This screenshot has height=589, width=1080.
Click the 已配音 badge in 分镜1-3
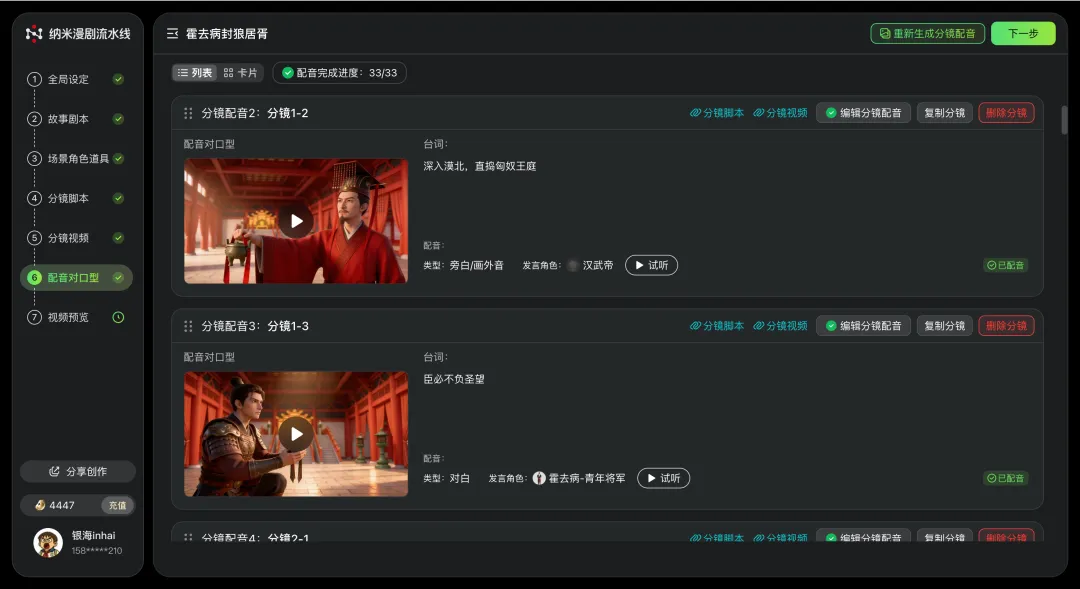tap(1006, 478)
